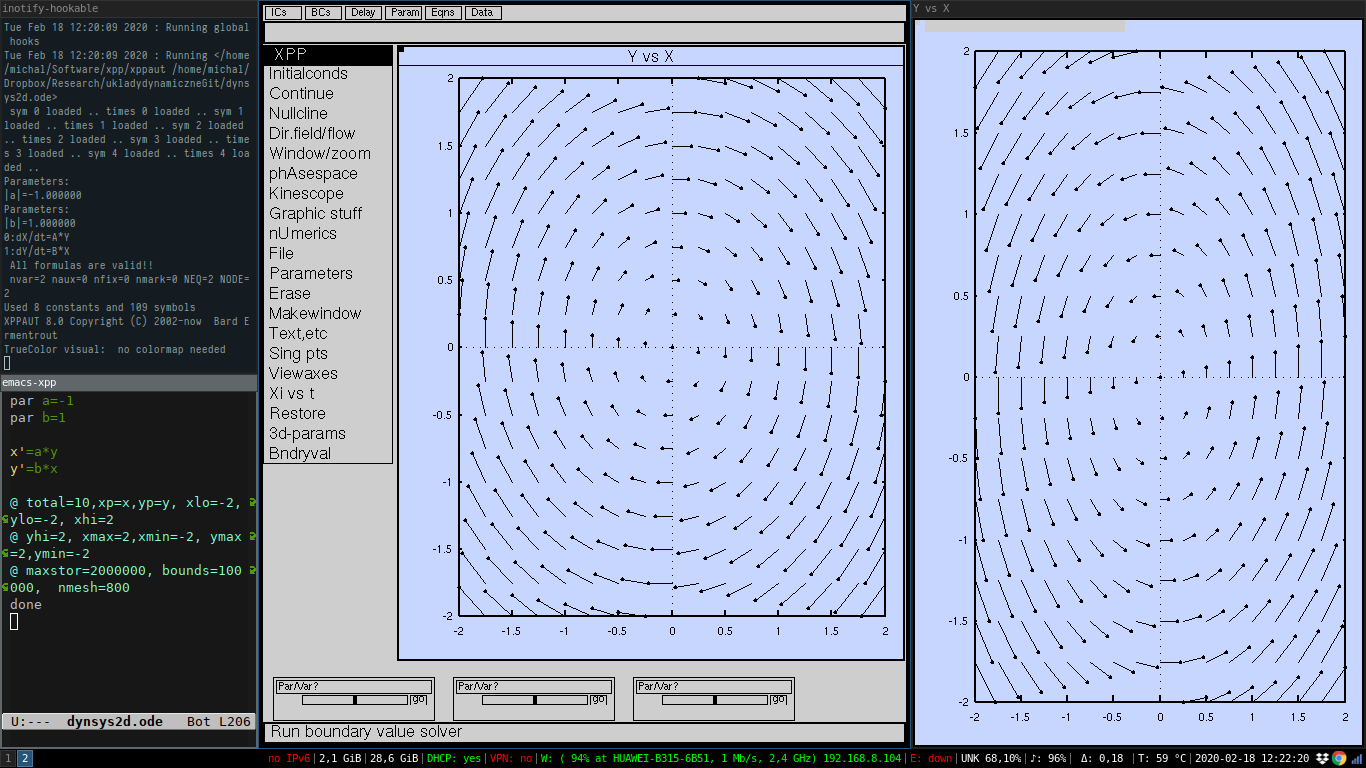Choose Restore from the XPP menu
Viewport: 1366px width, 768px height.
328,414
